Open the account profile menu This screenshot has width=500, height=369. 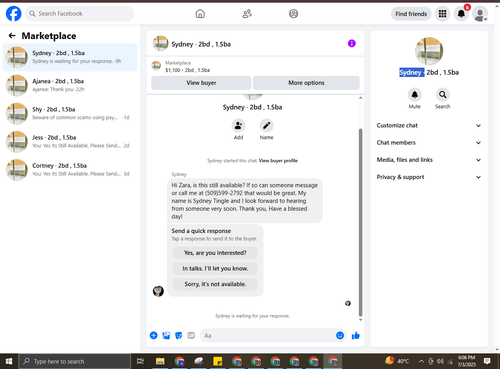[480, 14]
